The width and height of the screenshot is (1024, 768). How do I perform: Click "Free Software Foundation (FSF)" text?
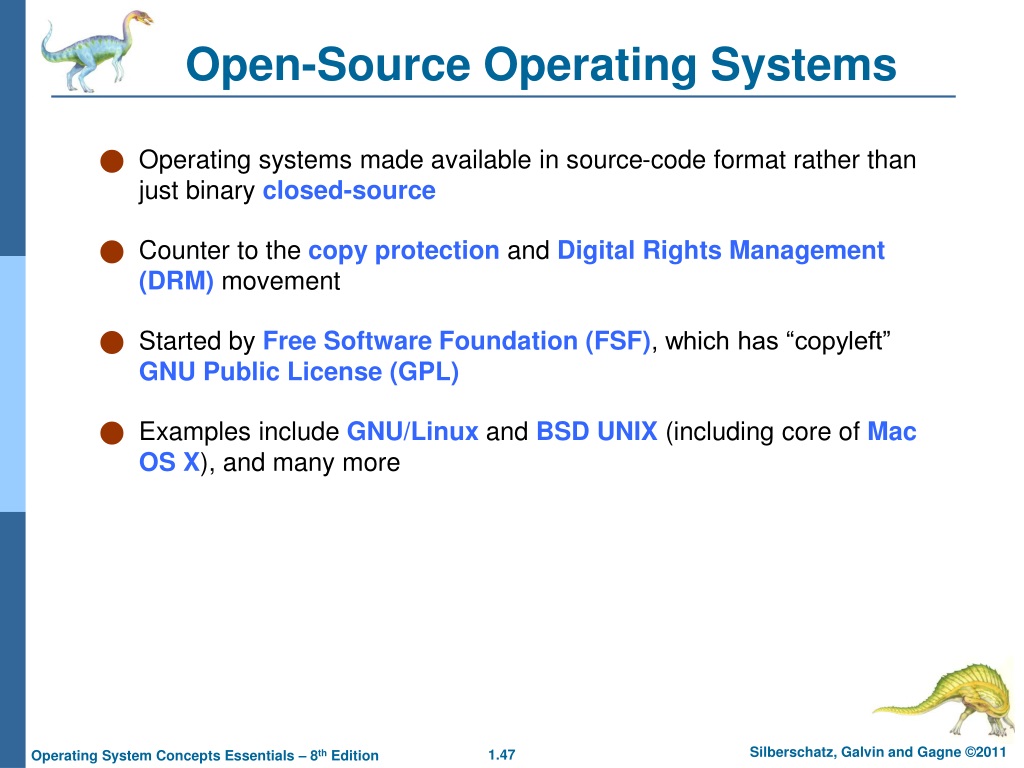(456, 342)
